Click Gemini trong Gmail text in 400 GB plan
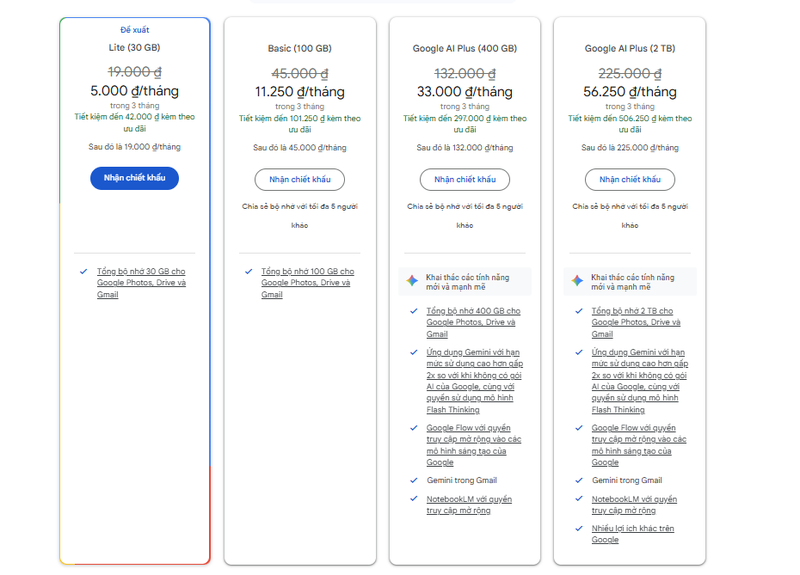This screenshot has width=800, height=575. 462,480
